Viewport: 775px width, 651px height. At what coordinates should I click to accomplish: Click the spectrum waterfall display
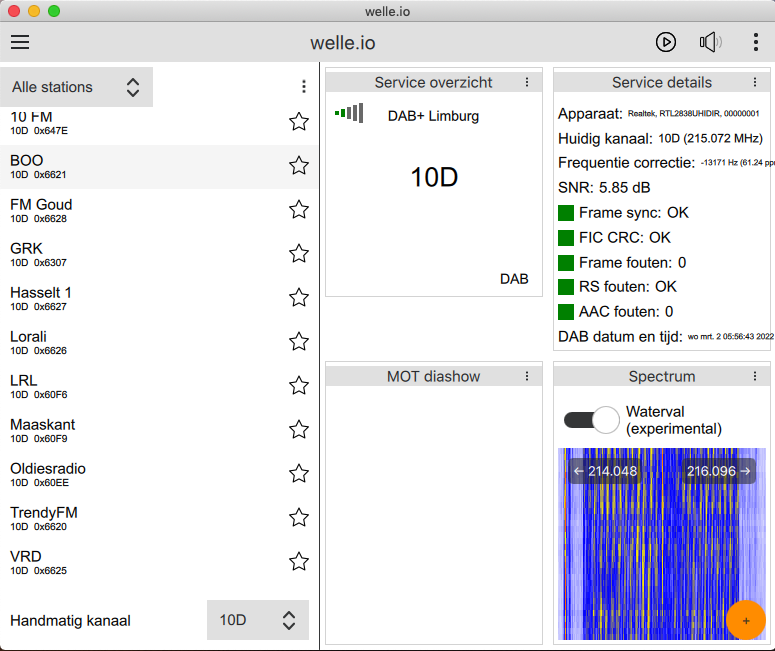pos(662,544)
